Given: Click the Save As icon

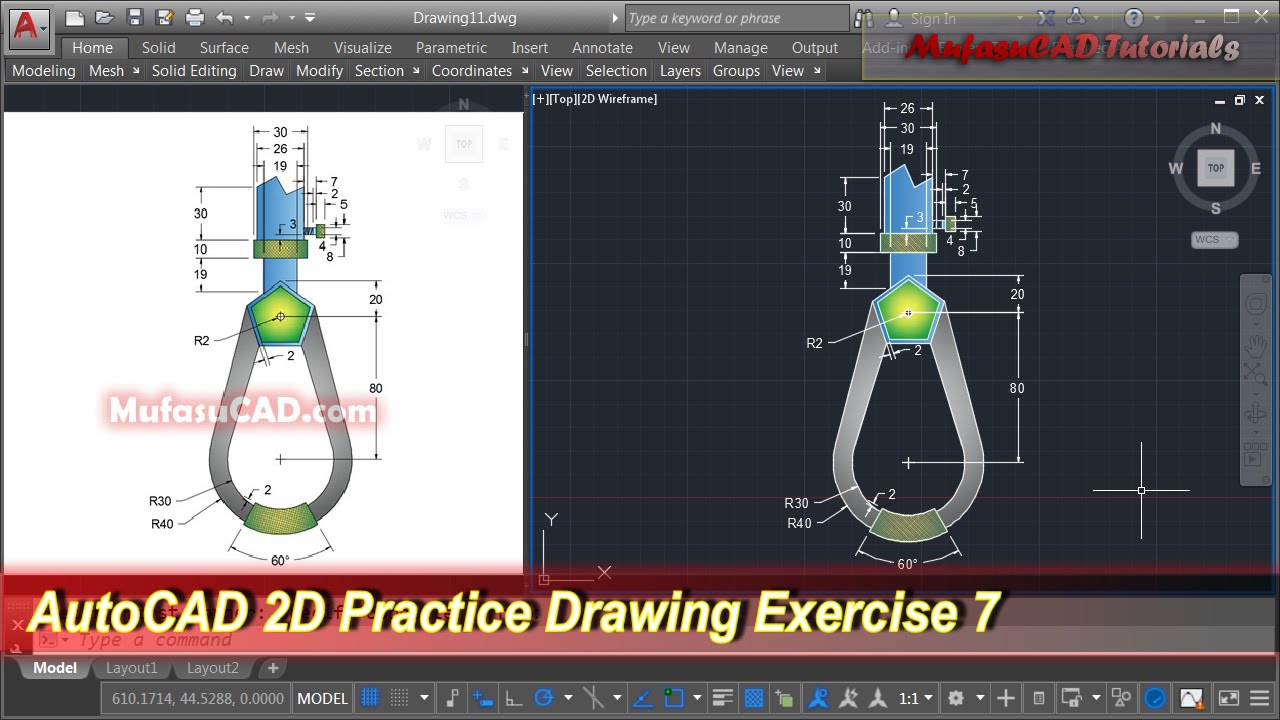Looking at the screenshot, I should point(163,18).
